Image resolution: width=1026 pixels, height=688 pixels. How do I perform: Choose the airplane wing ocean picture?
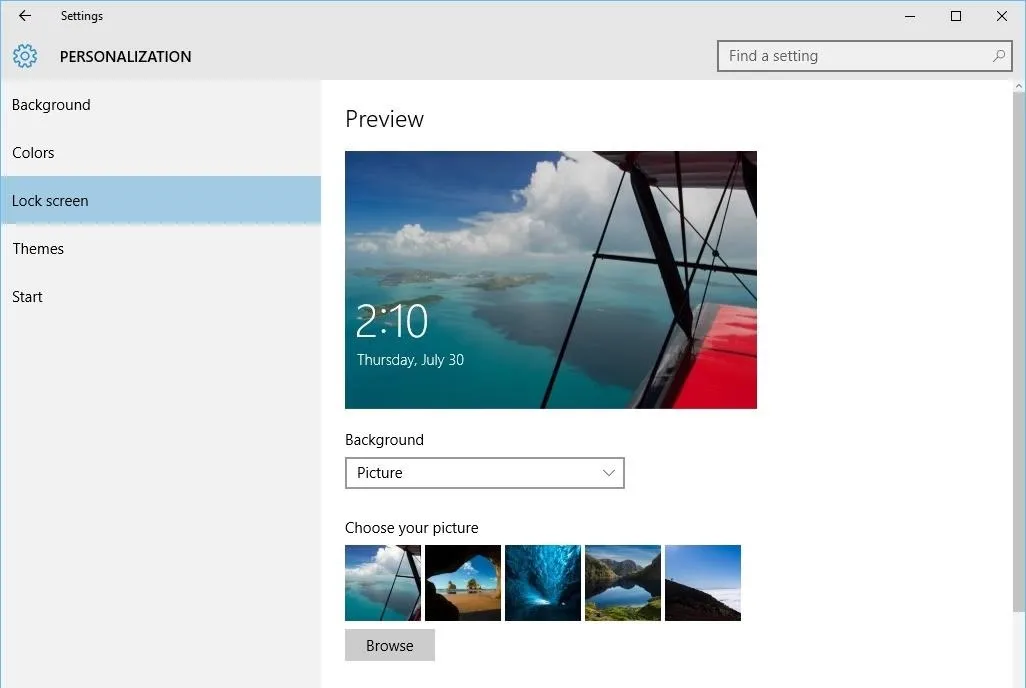[x=383, y=583]
